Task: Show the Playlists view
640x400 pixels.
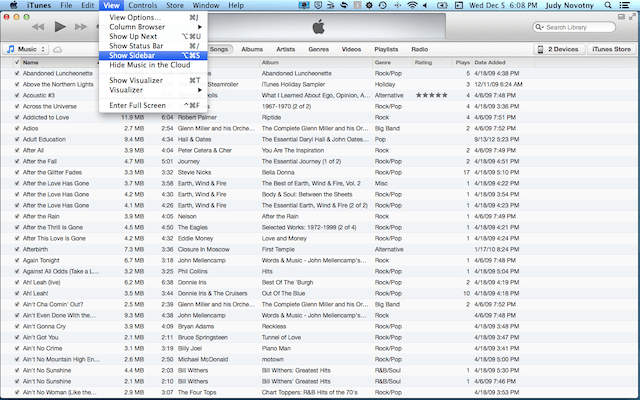Action: point(386,49)
